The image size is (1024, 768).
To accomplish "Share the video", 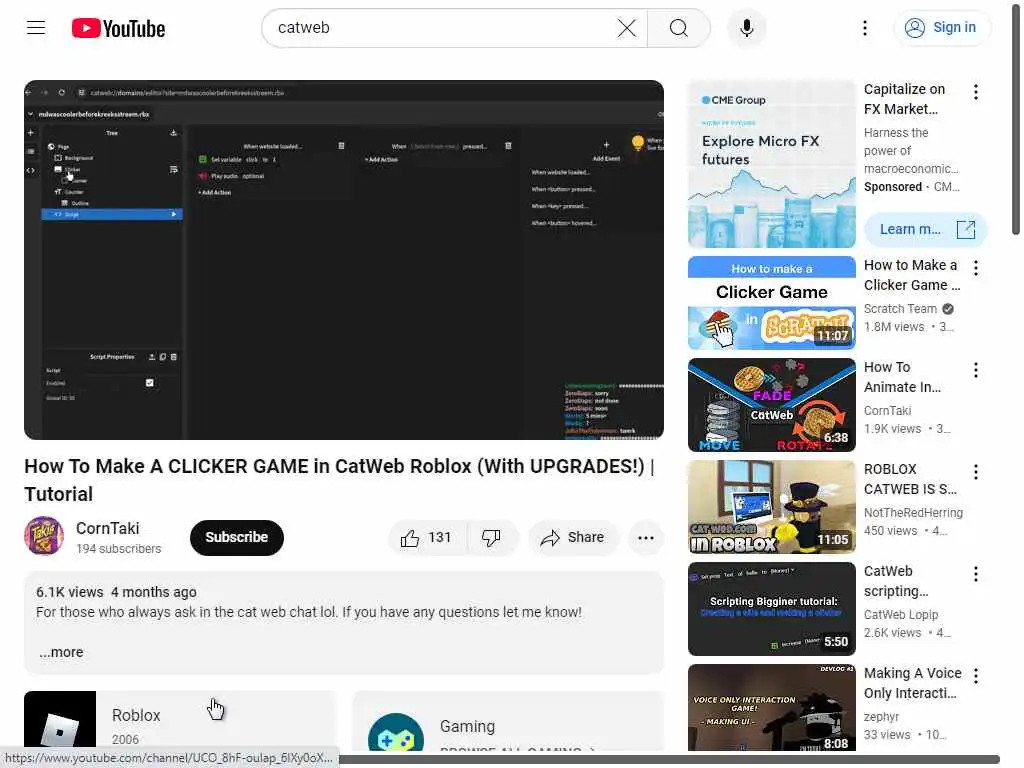I will (x=572, y=537).
